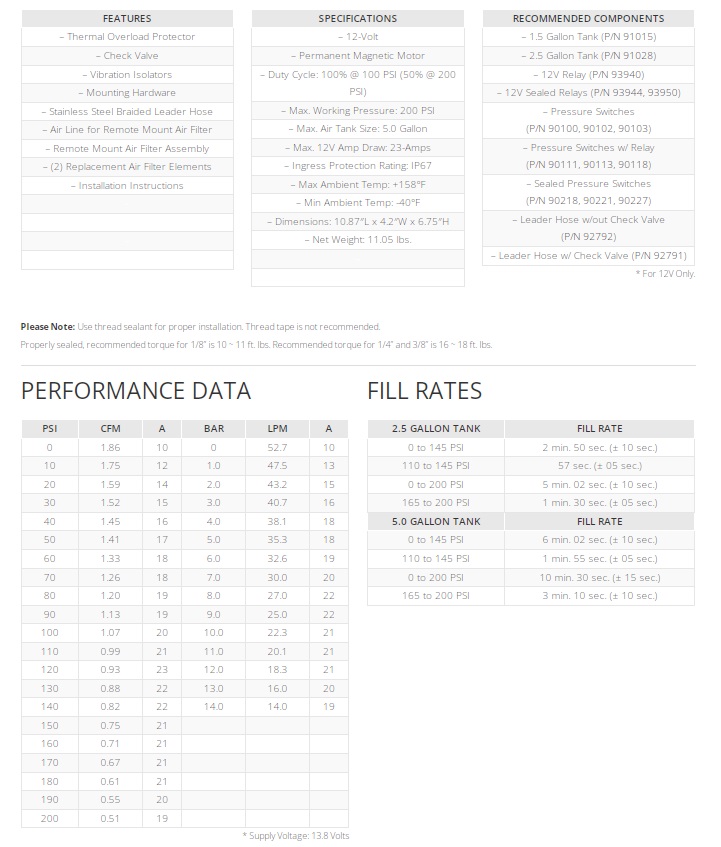Click the Thermal Overload Protector feature row
This screenshot has width=721, height=847.
coord(127,37)
